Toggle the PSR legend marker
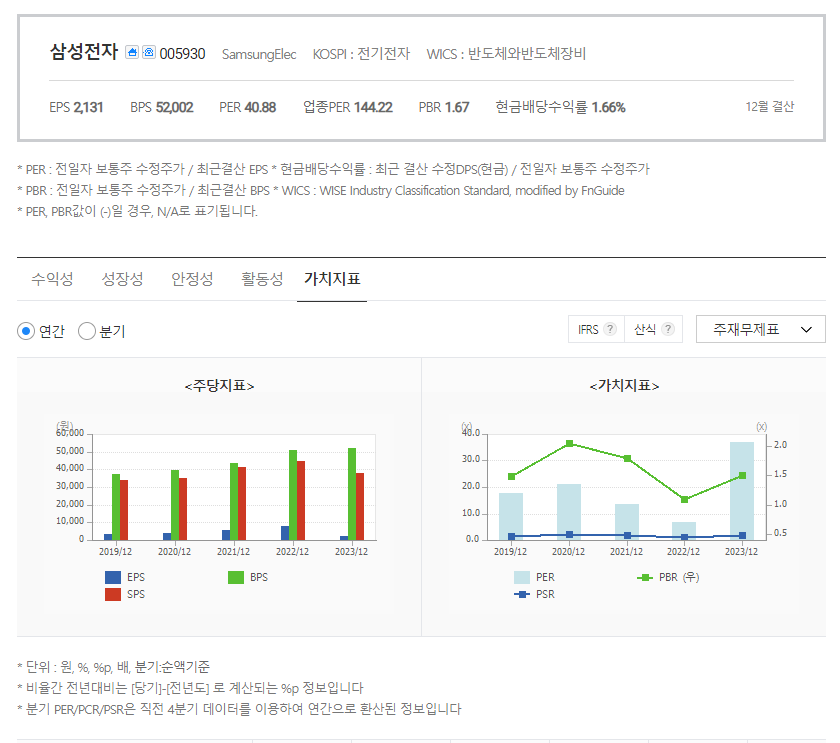Screen dimensions: 840x743 point(522,594)
